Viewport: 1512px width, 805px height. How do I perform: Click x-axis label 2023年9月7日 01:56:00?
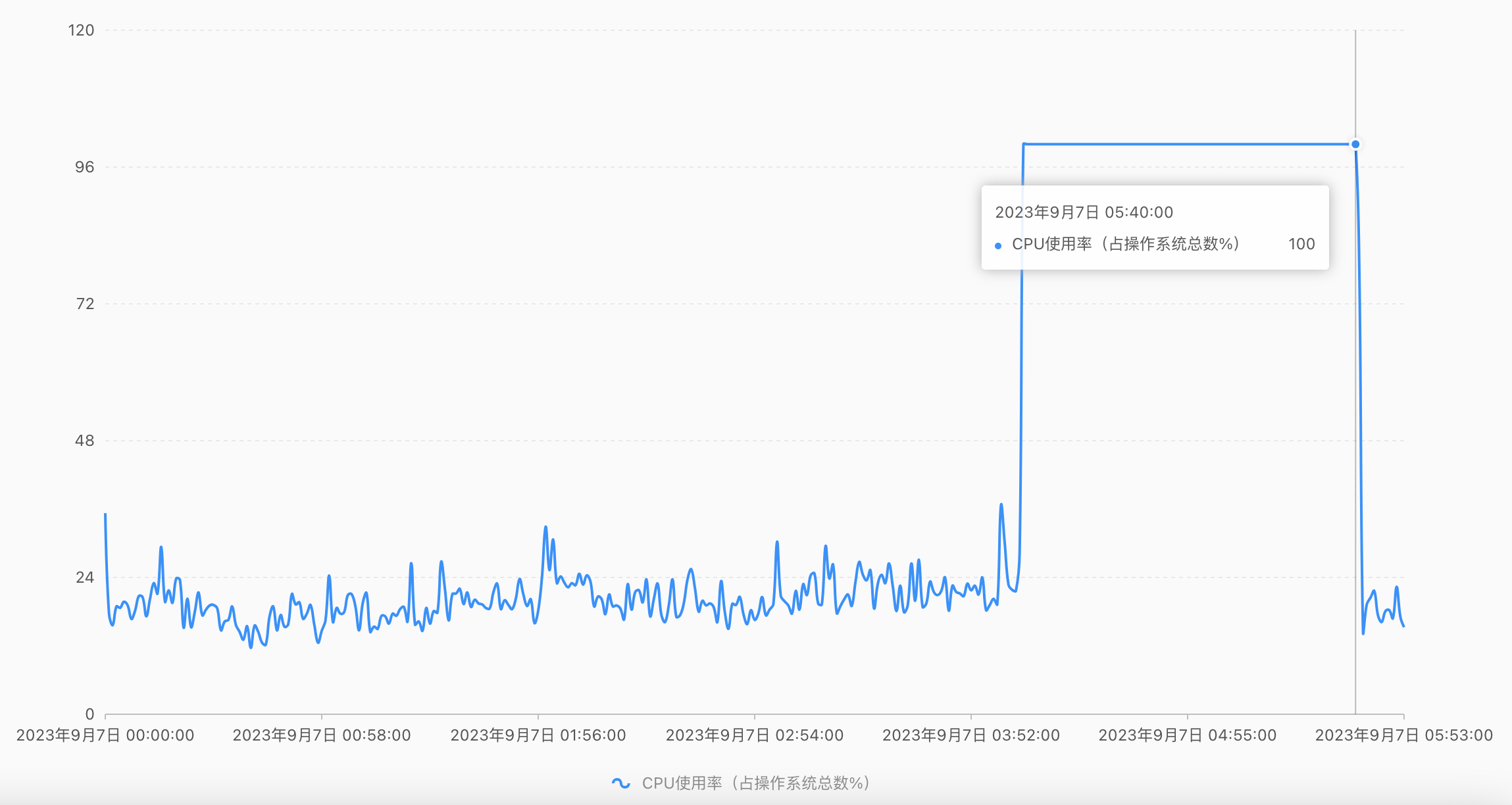[538, 735]
